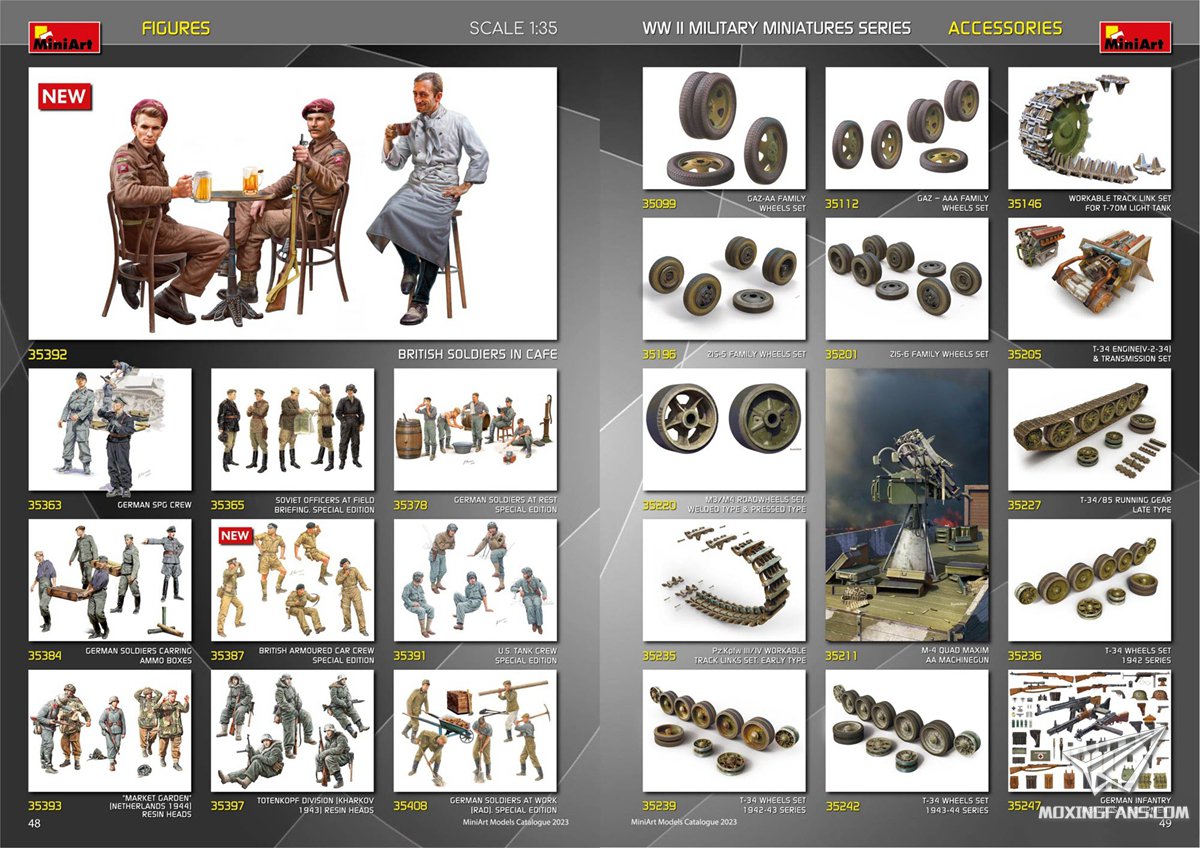Click the product number 35211
1200x848 pixels.
click(842, 656)
